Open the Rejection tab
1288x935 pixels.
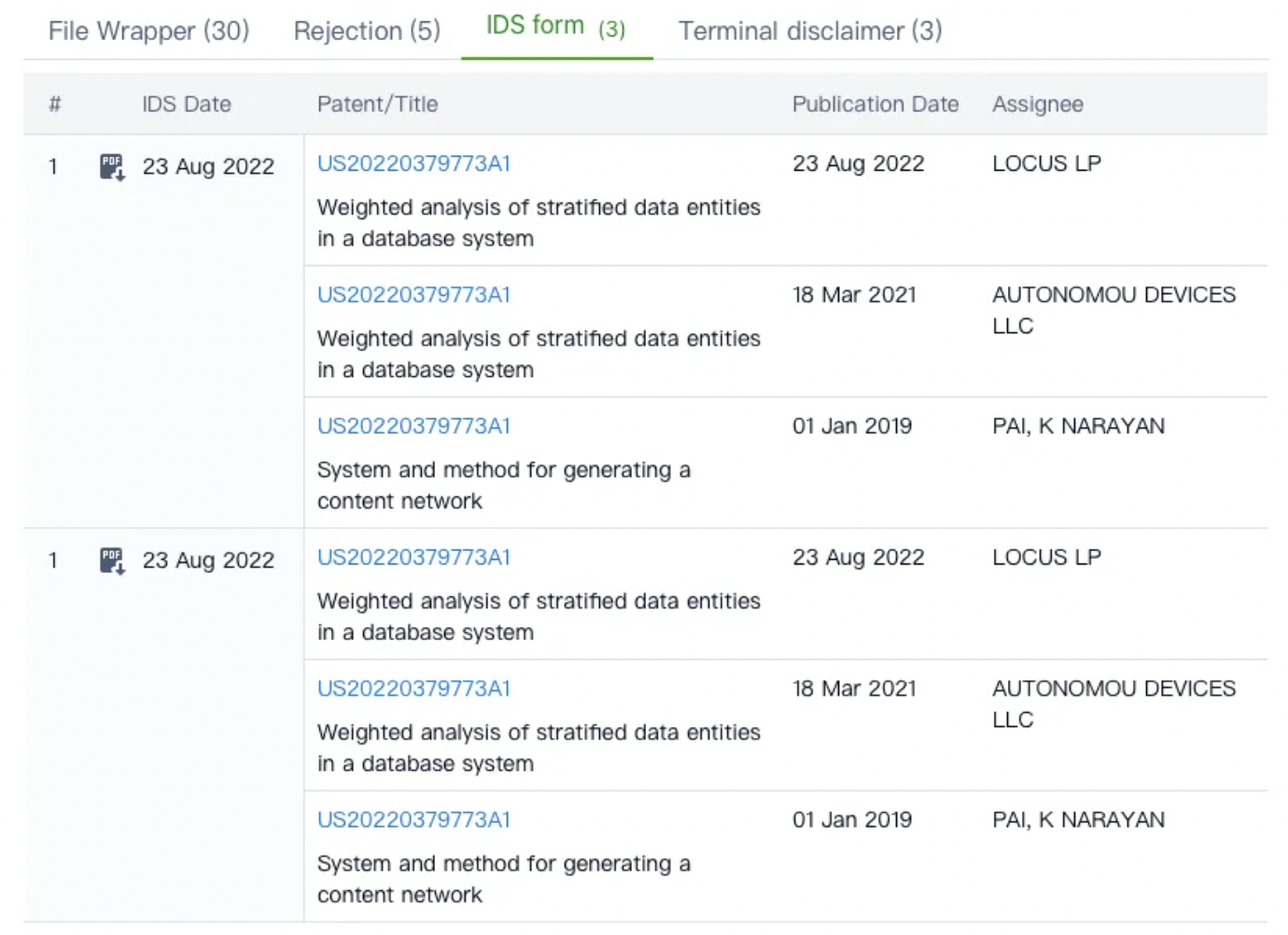click(x=366, y=31)
